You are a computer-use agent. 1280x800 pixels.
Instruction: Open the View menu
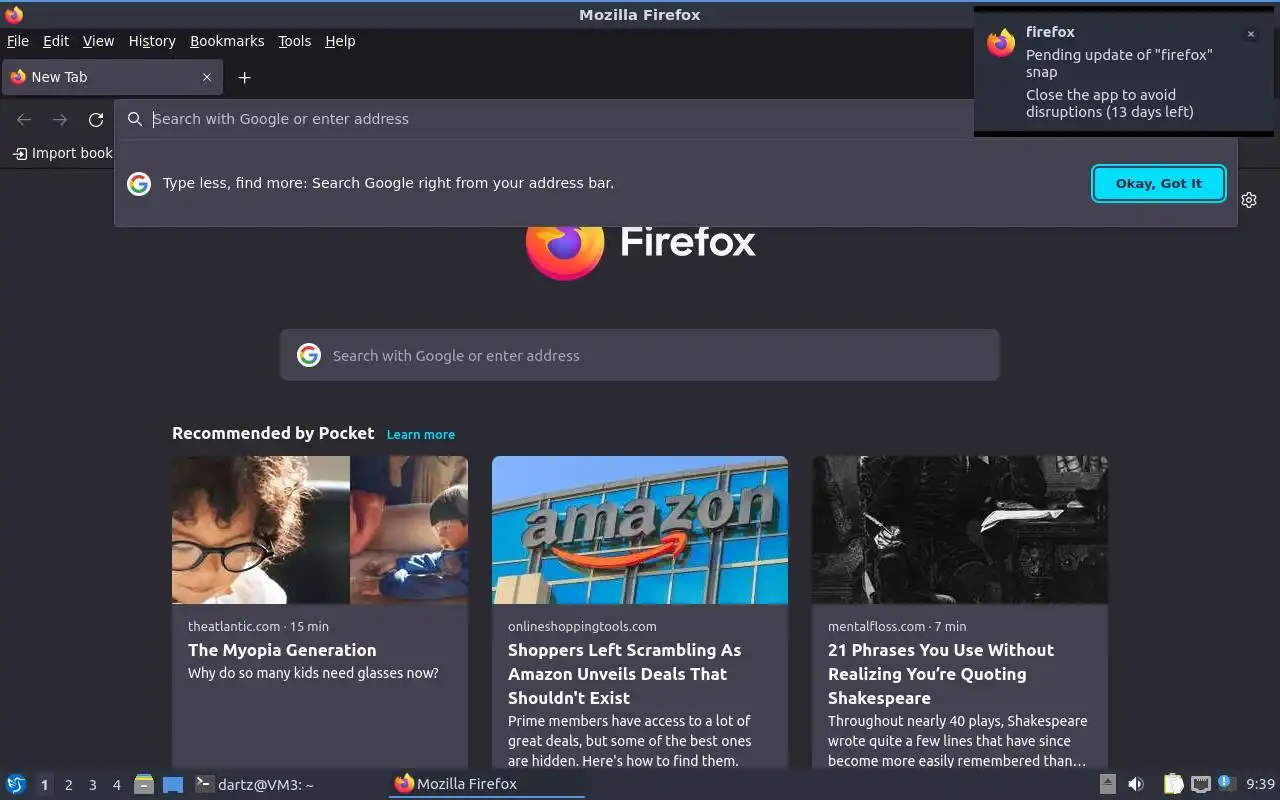pyautogui.click(x=98, y=41)
